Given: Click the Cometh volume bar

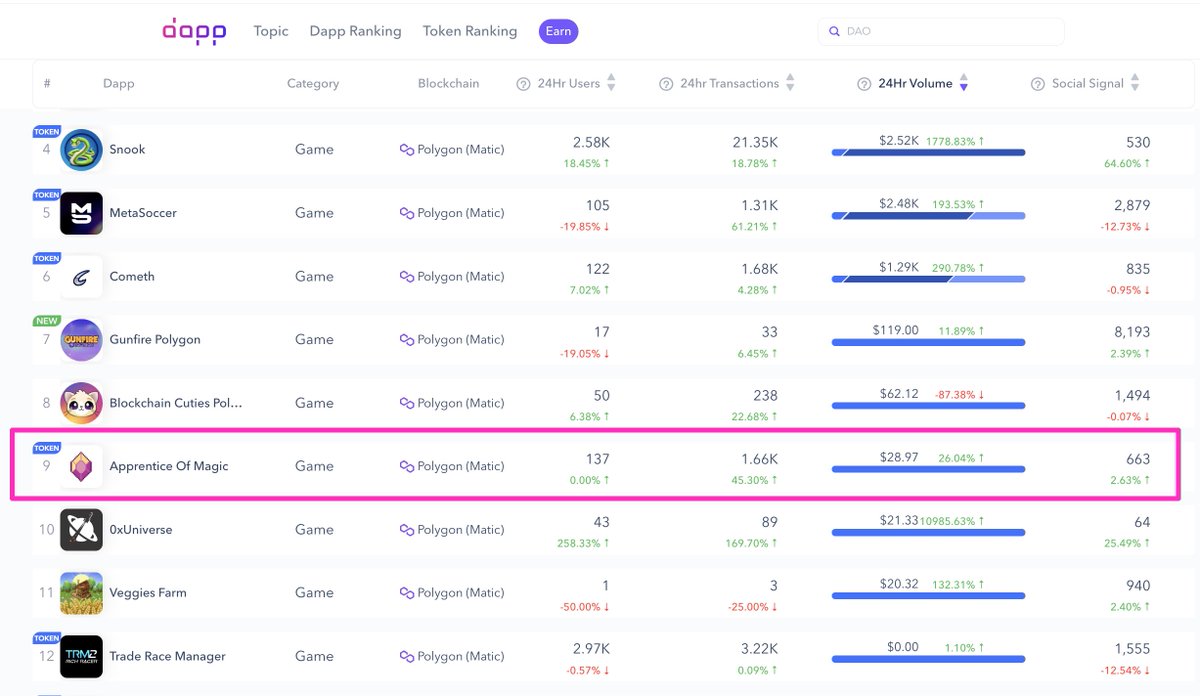Looking at the screenshot, I should tap(928, 279).
